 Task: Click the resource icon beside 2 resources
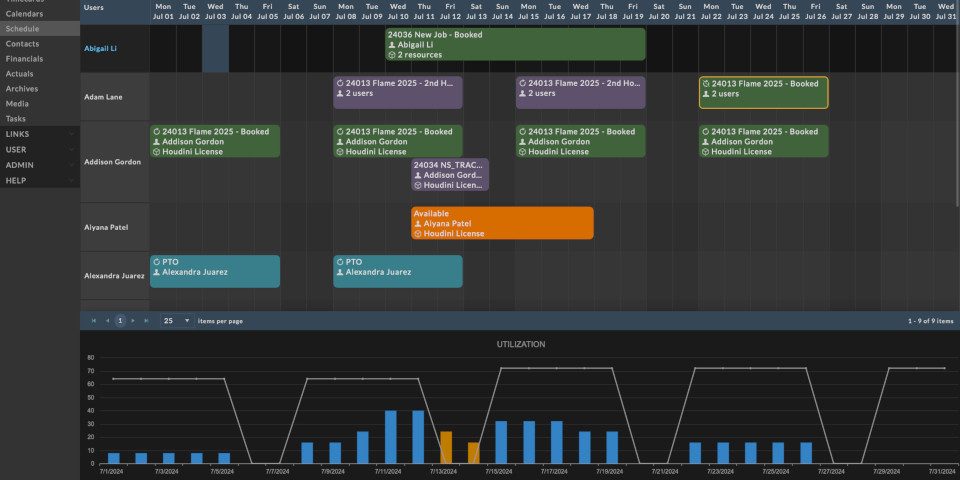[392, 55]
